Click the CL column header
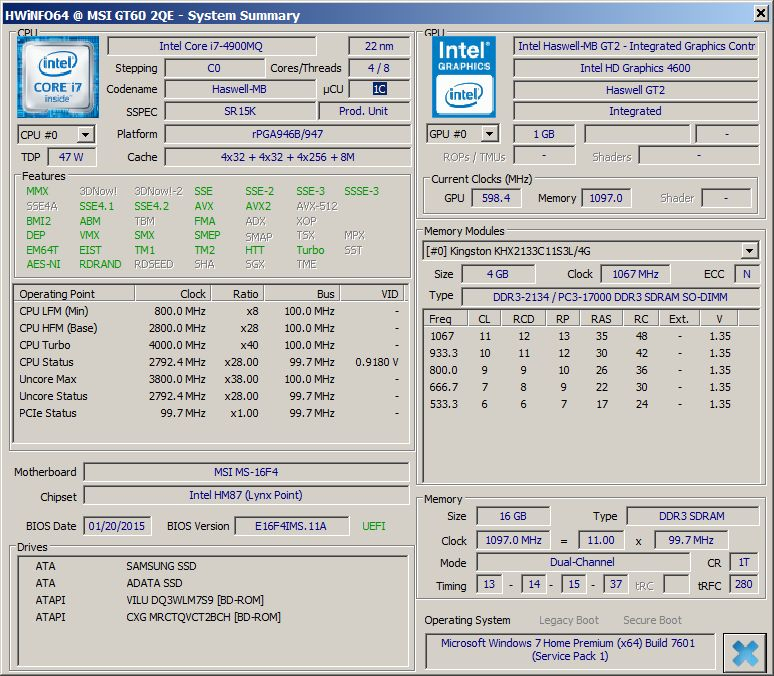Viewport: 774px width, 676px height. tap(484, 319)
